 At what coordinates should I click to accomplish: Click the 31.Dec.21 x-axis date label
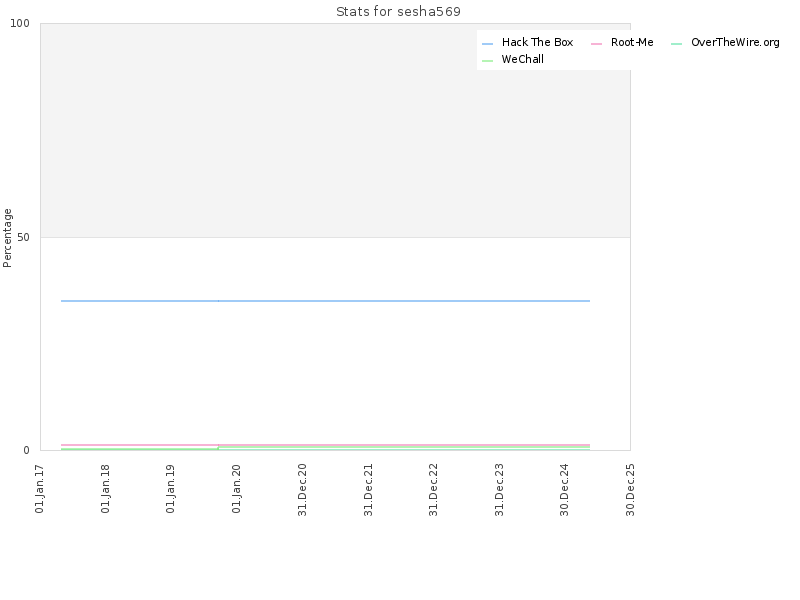point(368,490)
